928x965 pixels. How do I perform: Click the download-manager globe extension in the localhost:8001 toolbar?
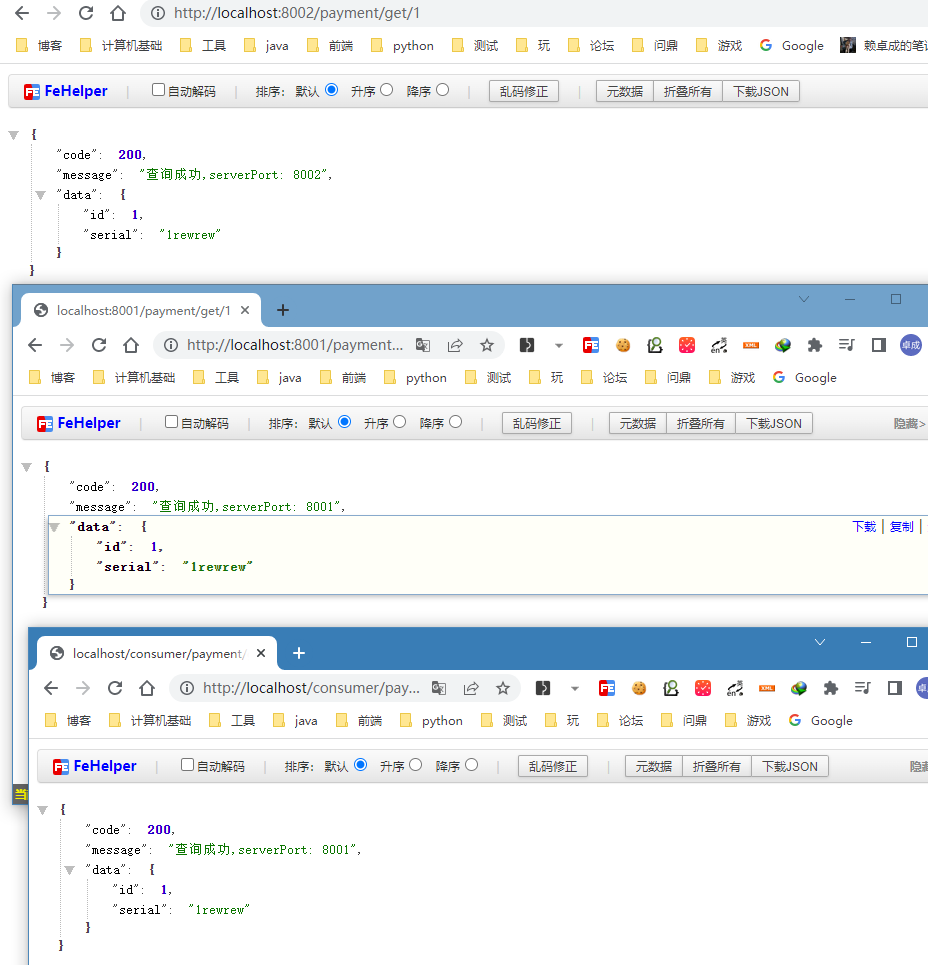click(x=783, y=345)
